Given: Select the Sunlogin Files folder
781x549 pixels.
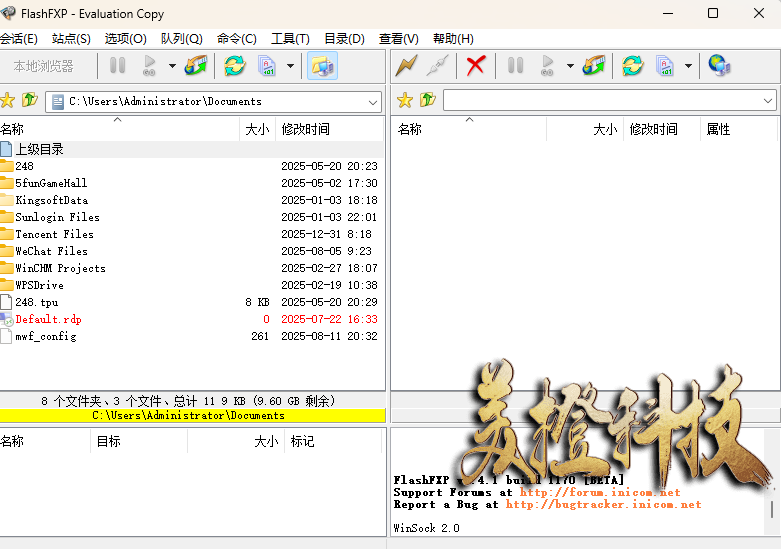Looking at the screenshot, I should pos(192,217).
